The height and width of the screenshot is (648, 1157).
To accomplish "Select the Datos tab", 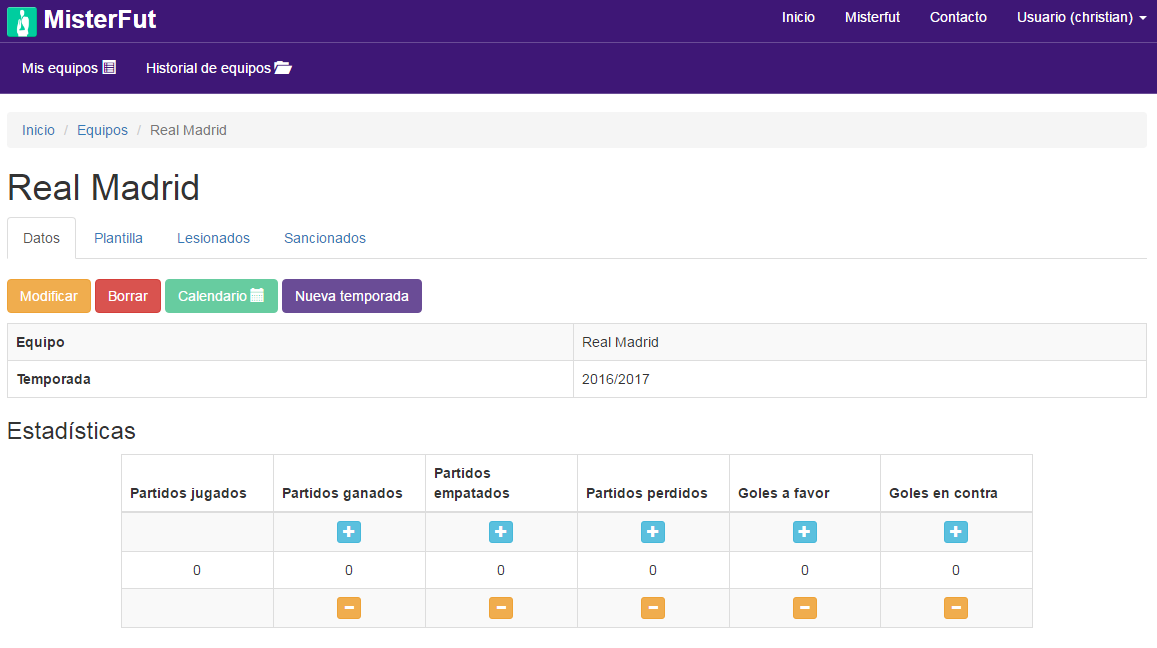I will 41,238.
